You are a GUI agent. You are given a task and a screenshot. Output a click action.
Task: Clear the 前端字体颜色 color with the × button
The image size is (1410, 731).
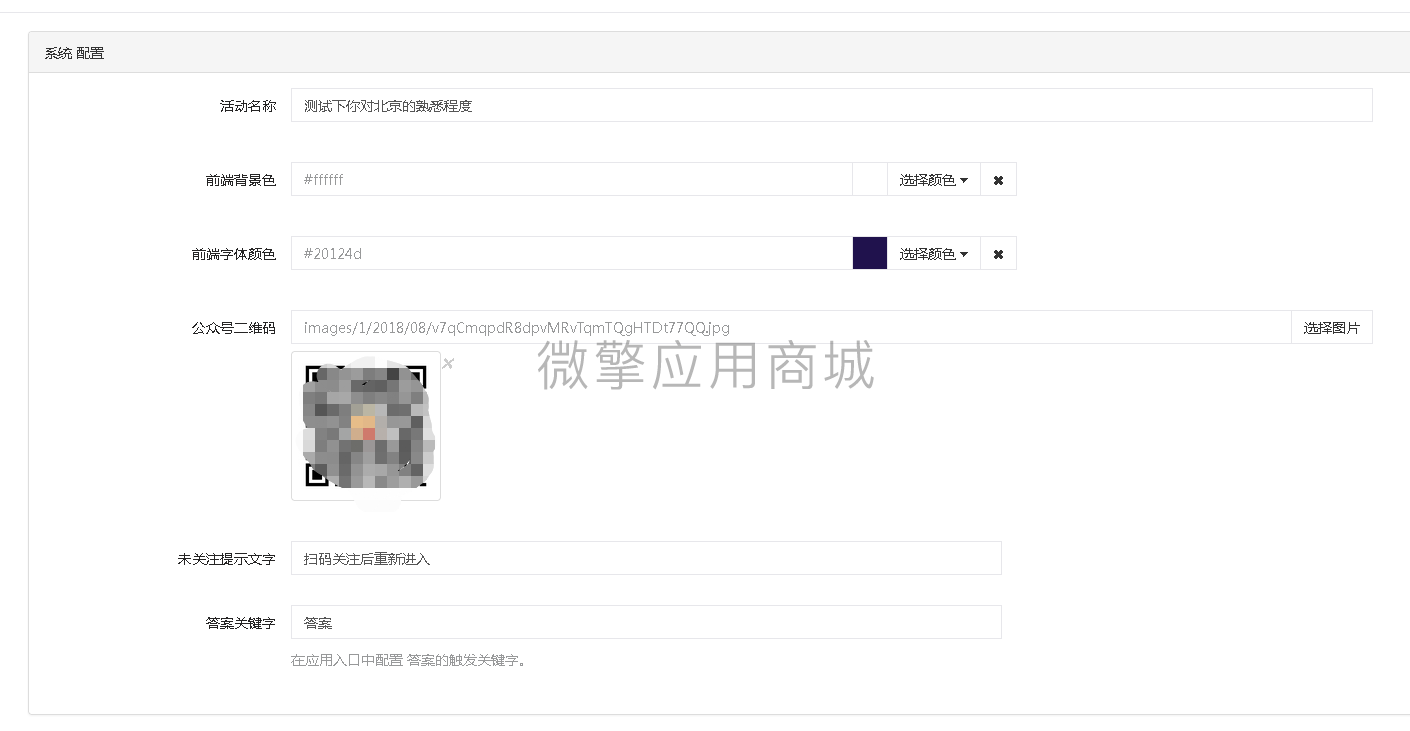(x=998, y=254)
